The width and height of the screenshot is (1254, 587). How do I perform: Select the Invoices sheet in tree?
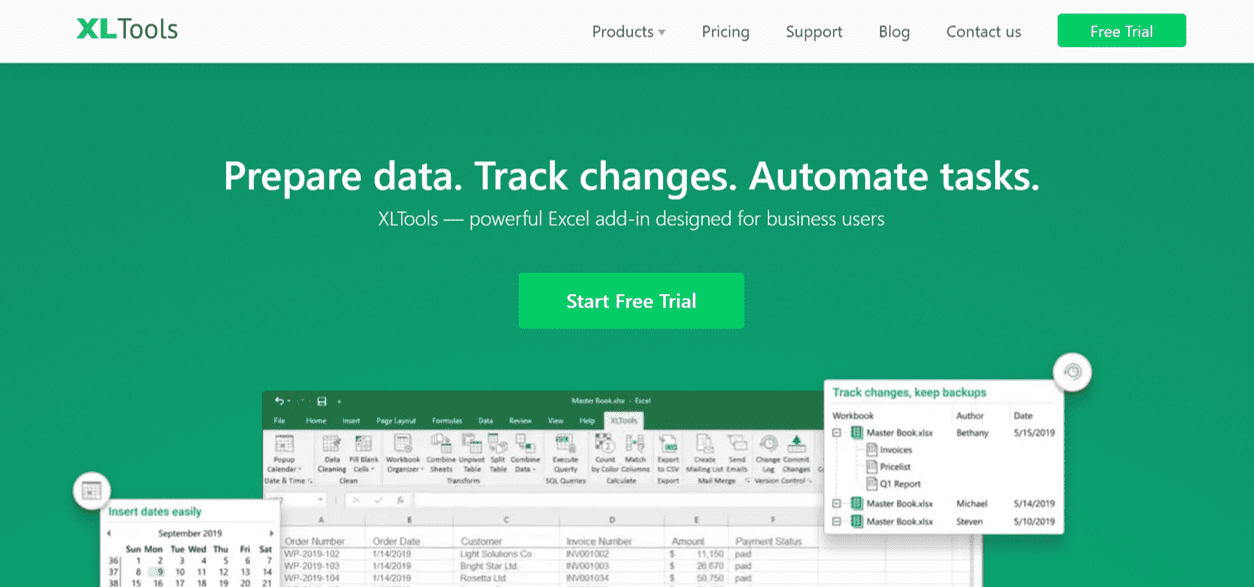(889, 450)
